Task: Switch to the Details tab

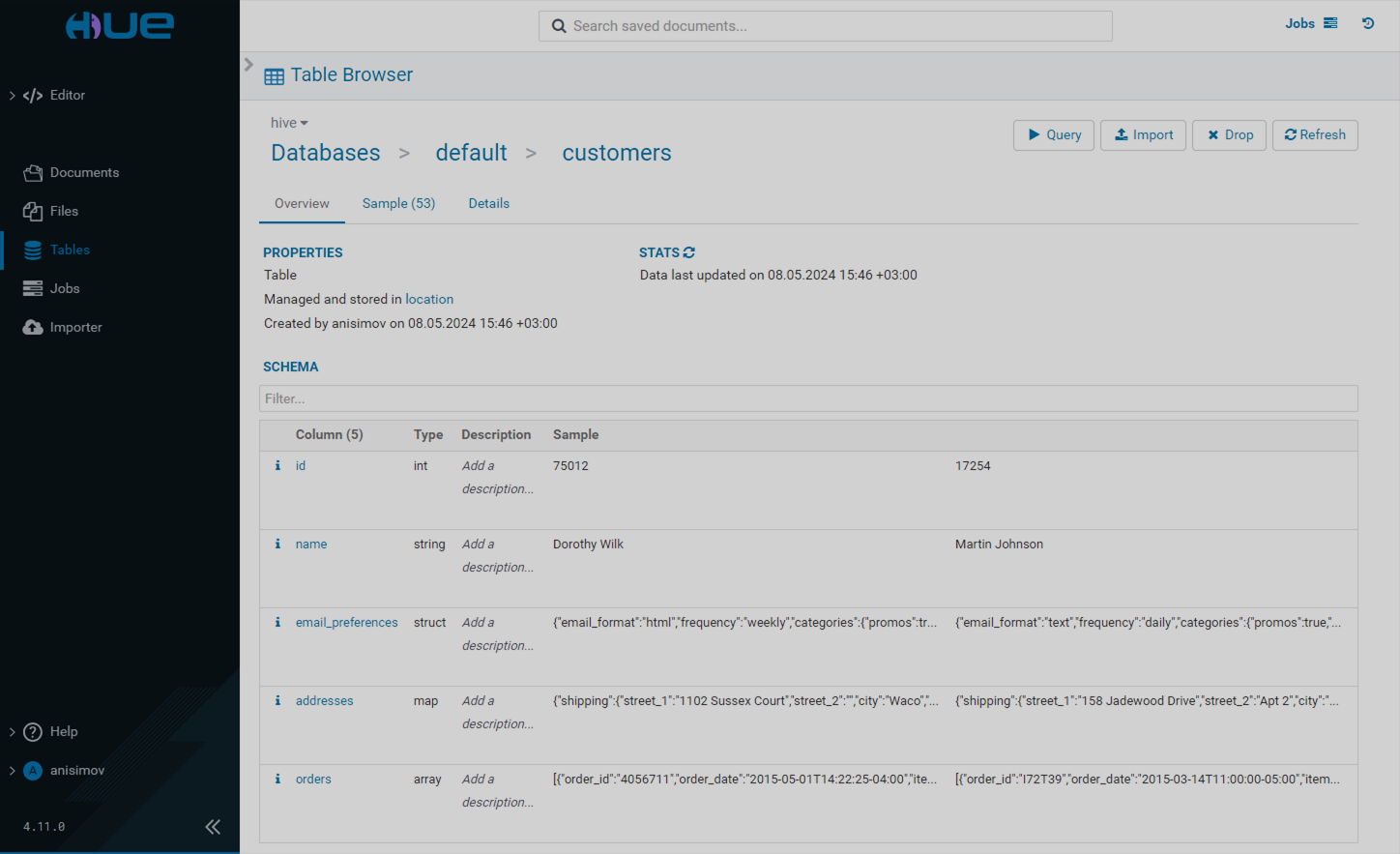Action: click(488, 204)
